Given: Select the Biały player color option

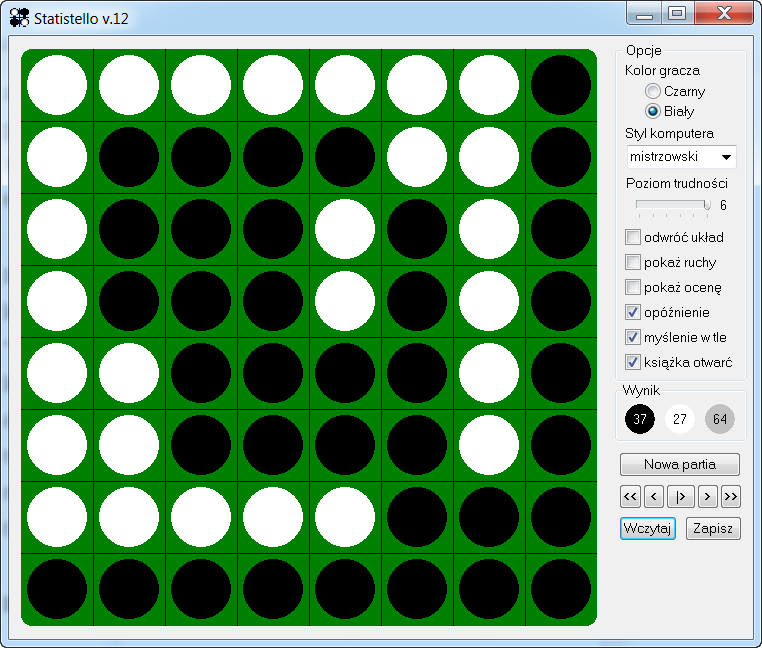Looking at the screenshot, I should coord(653,111).
